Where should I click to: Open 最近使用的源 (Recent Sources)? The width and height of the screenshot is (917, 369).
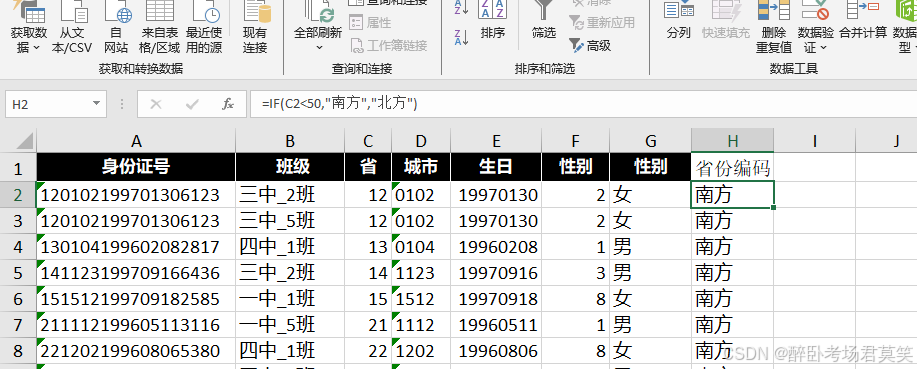coord(204,28)
